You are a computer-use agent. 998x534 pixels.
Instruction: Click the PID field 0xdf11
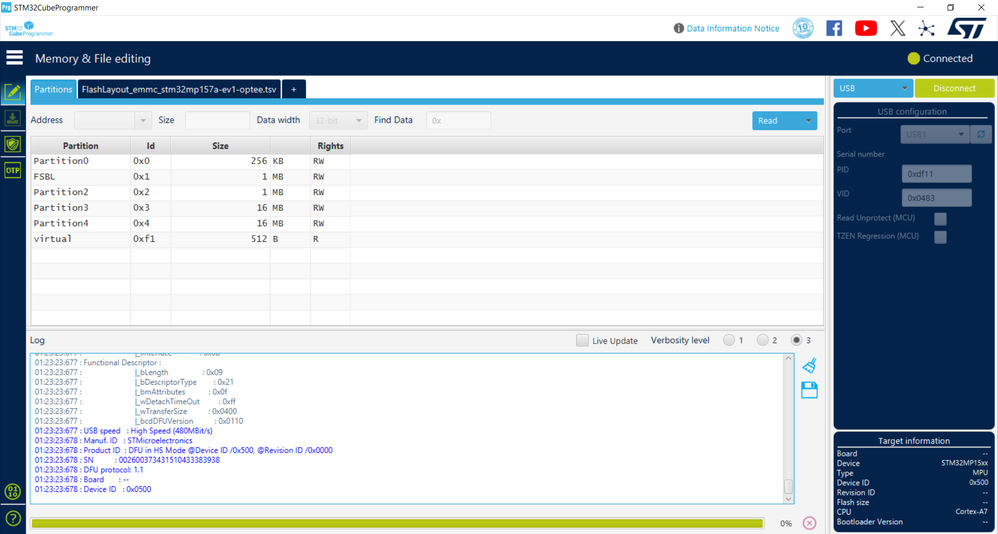(936, 174)
